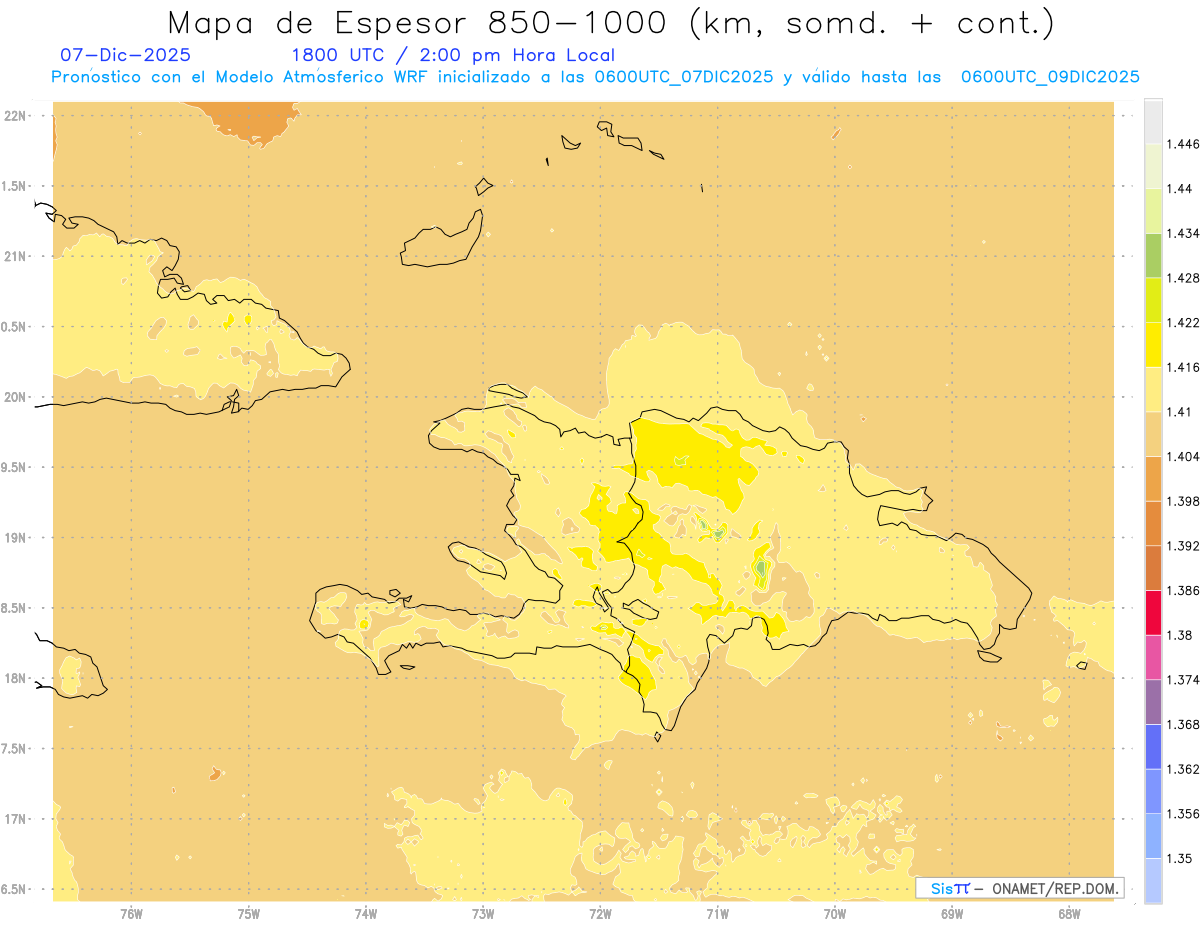Click the 17N latitude label
Image resolution: width=1200 pixels, height=927 pixels.
click(15, 819)
